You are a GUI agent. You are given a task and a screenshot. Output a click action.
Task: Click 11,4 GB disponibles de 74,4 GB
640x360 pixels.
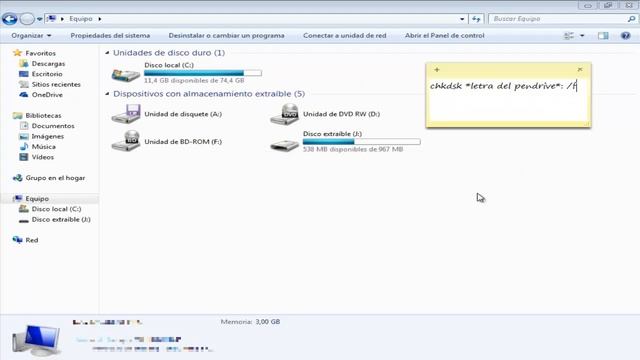194,81
